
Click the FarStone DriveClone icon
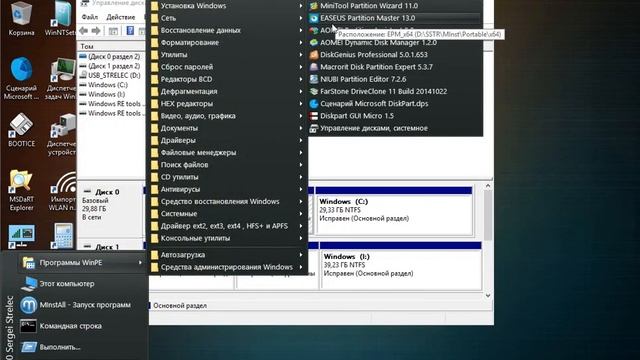[x=313, y=91]
